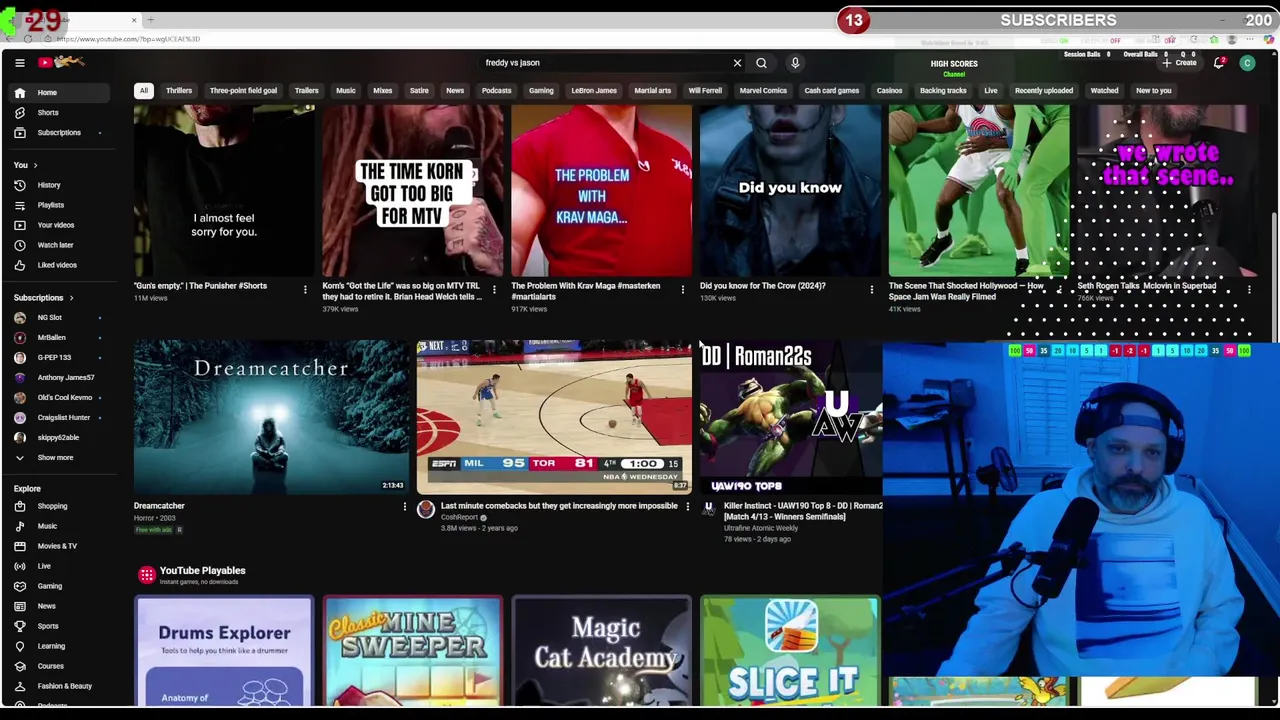This screenshot has width=1280, height=720.
Task: Open more options for Dreamcatcher
Action: 405,507
